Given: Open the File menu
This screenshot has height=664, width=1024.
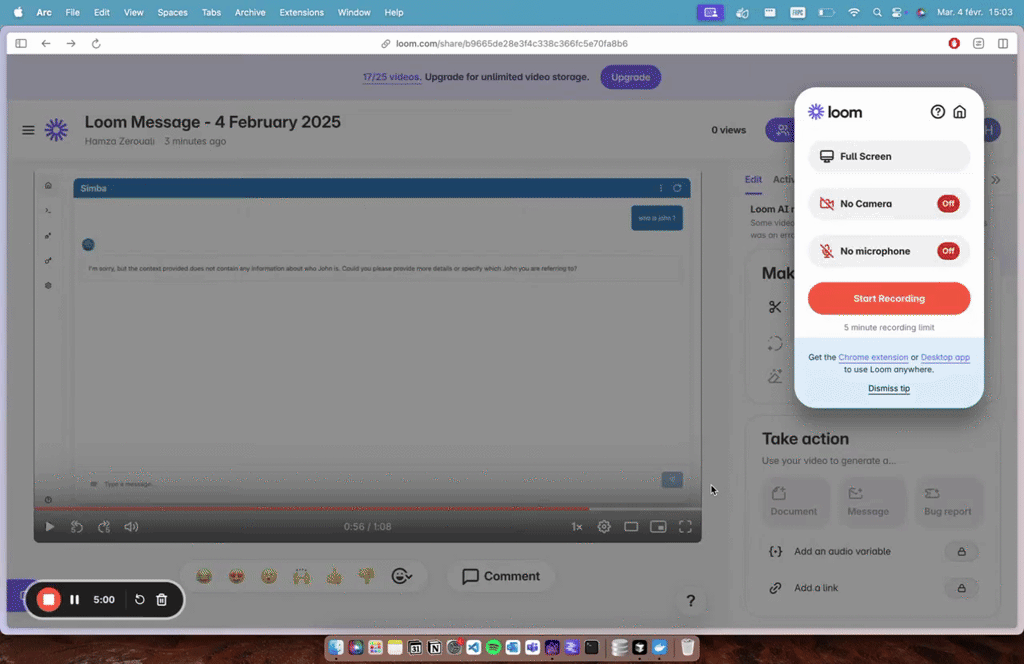Looking at the screenshot, I should [x=72, y=12].
